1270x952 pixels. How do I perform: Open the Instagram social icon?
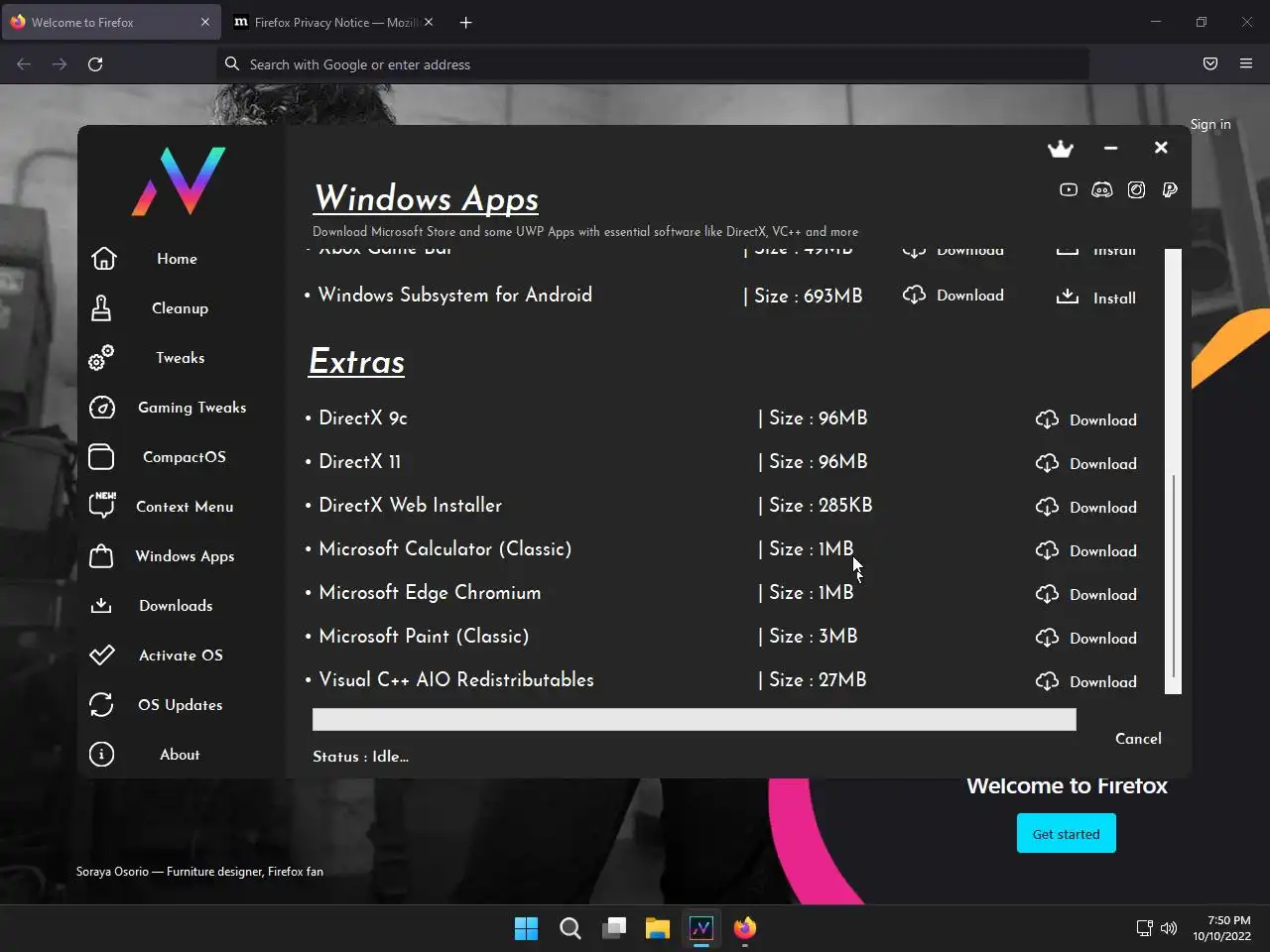1136,189
